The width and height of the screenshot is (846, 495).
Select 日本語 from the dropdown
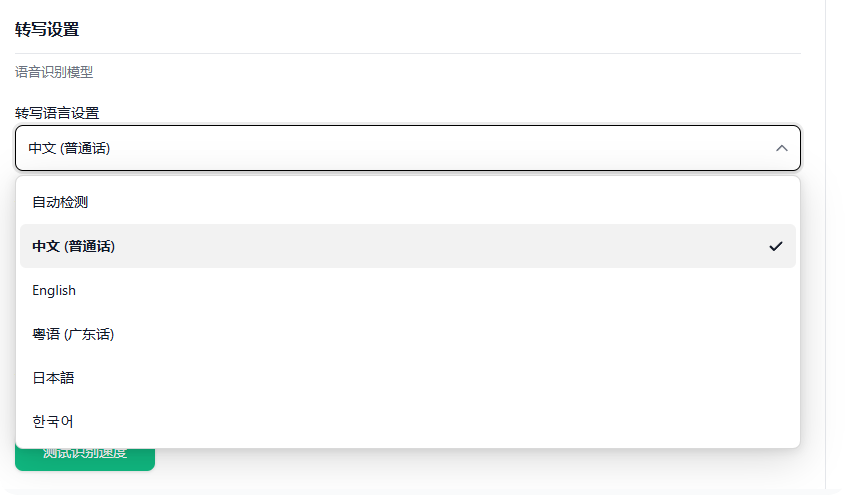click(53, 378)
